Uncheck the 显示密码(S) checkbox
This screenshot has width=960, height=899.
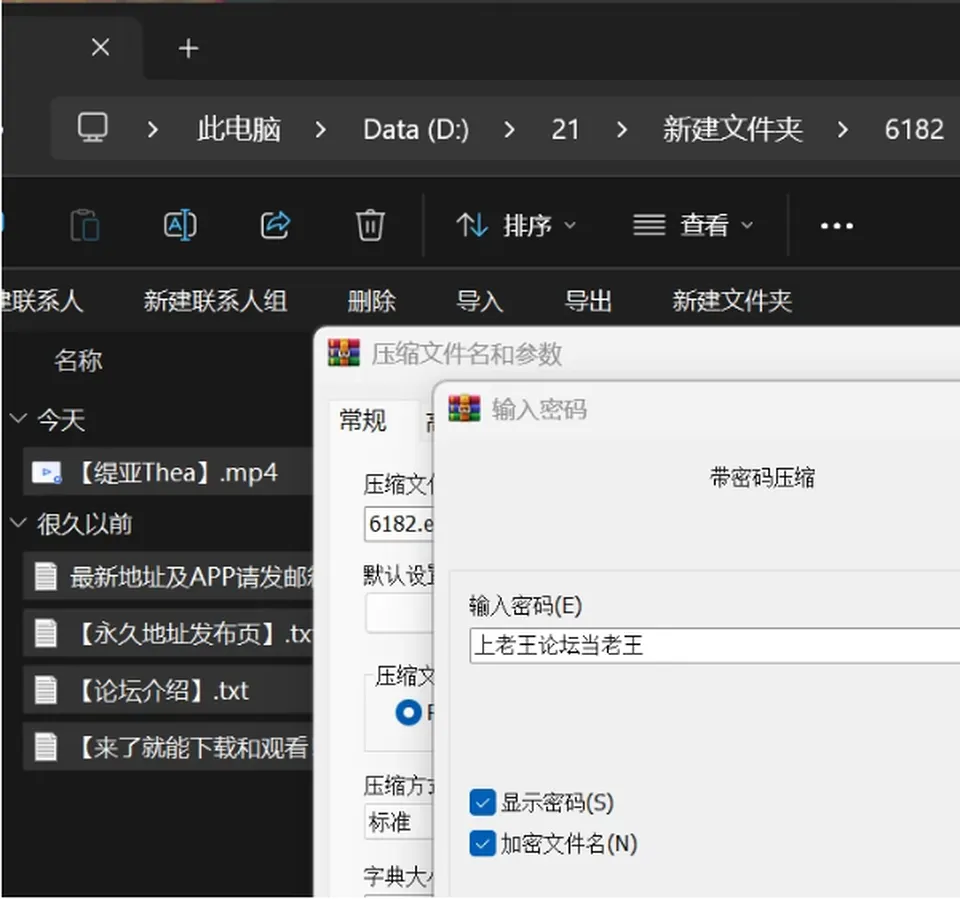point(482,802)
